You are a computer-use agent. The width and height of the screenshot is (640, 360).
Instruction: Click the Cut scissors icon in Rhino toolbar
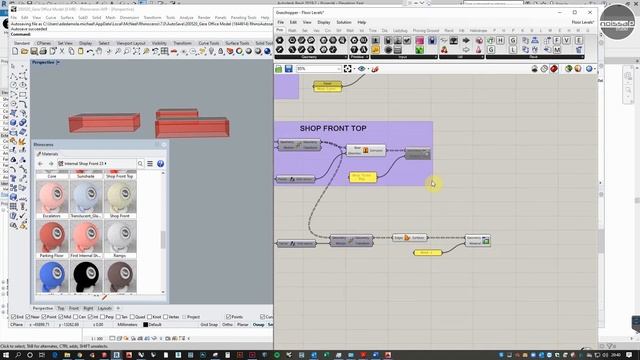coord(62,51)
